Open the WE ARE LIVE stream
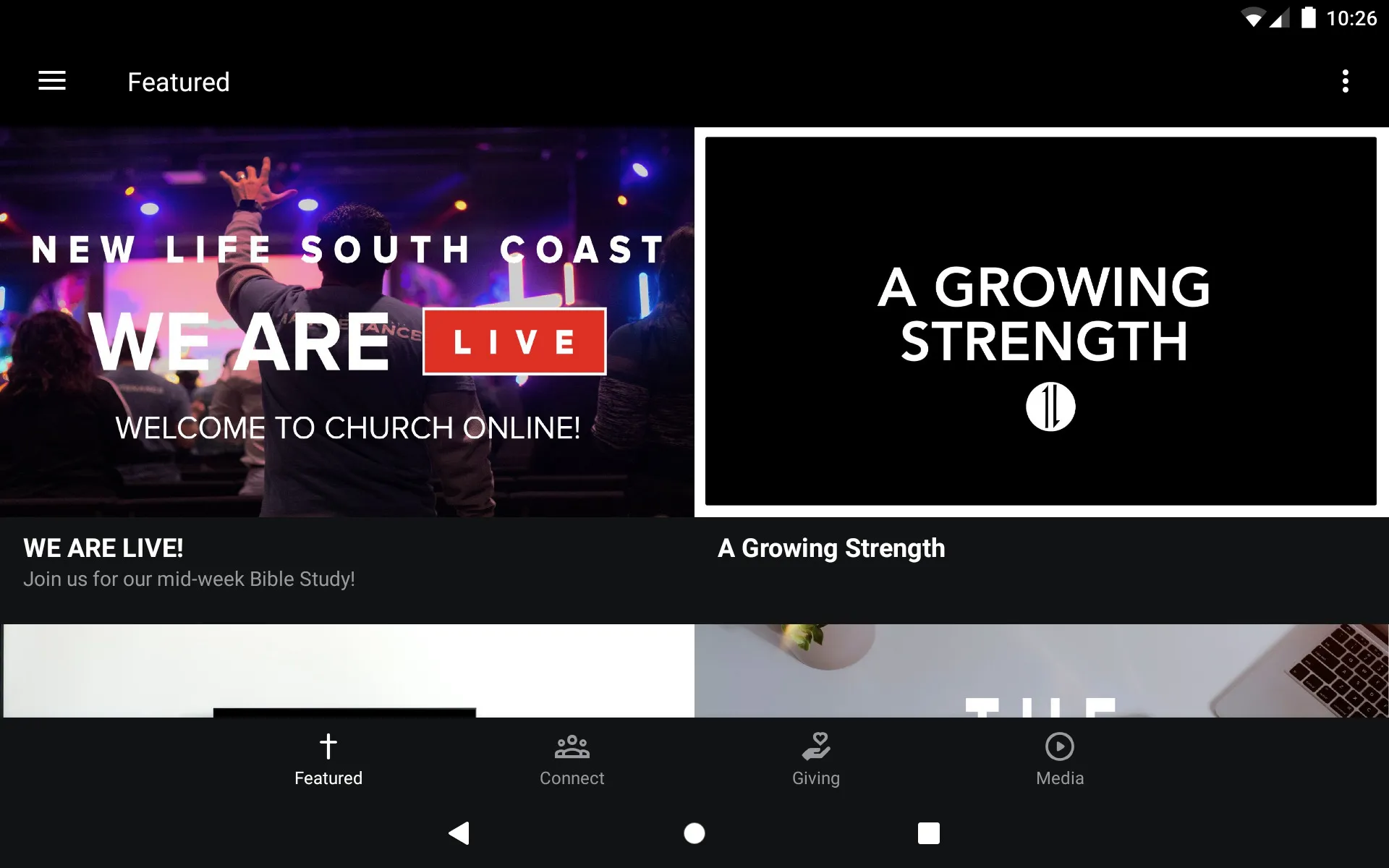1389x868 pixels. tap(347, 320)
